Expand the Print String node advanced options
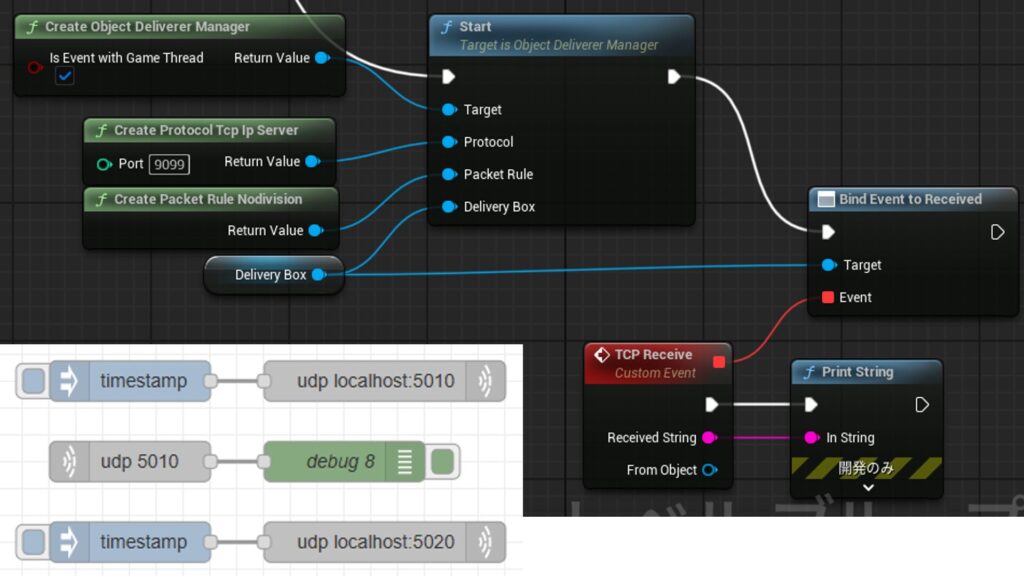 click(x=867, y=488)
